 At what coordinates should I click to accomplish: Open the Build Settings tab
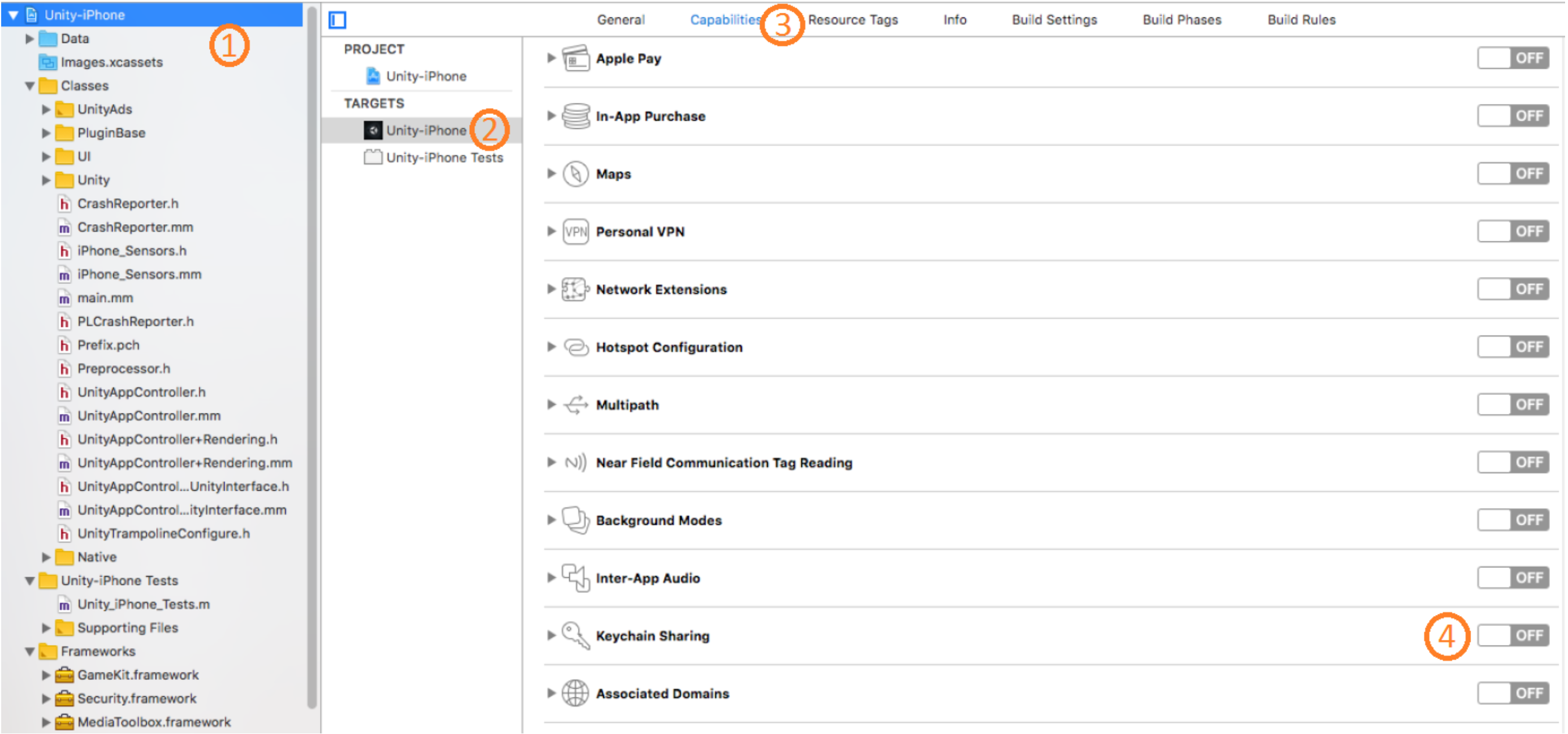tap(1054, 20)
